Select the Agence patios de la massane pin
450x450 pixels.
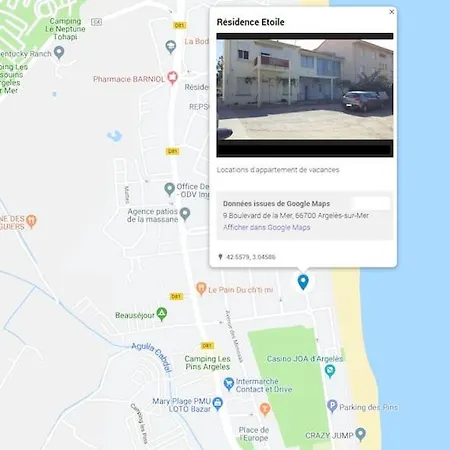pos(185,214)
